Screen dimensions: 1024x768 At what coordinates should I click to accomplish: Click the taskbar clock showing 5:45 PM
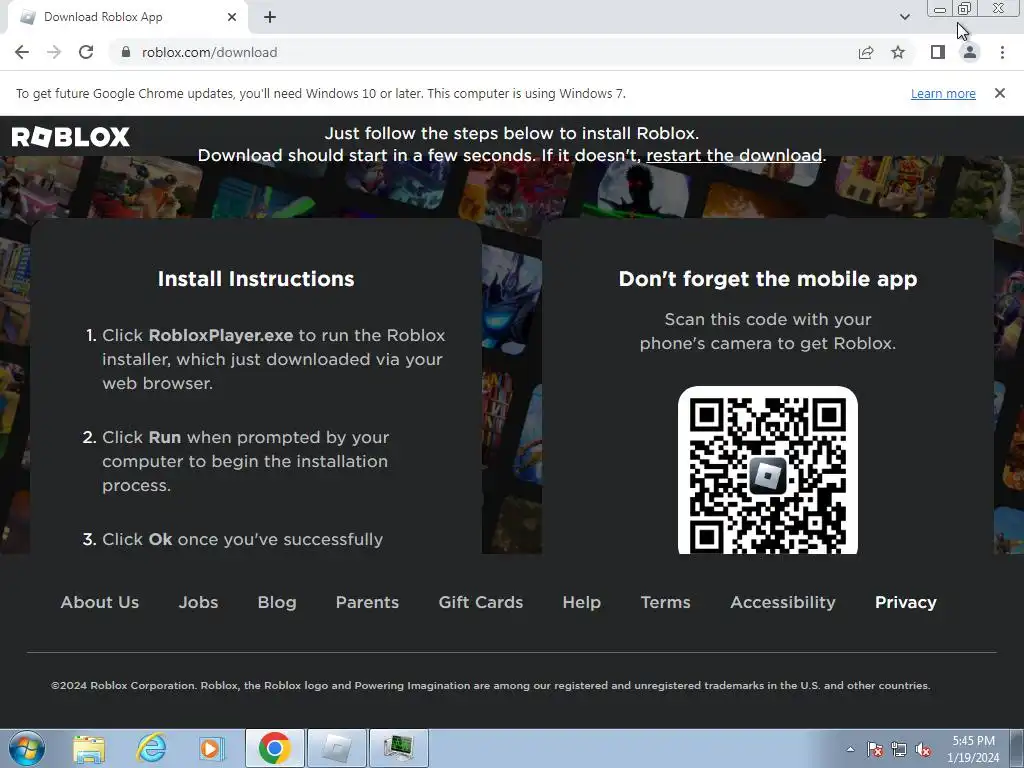(973, 749)
